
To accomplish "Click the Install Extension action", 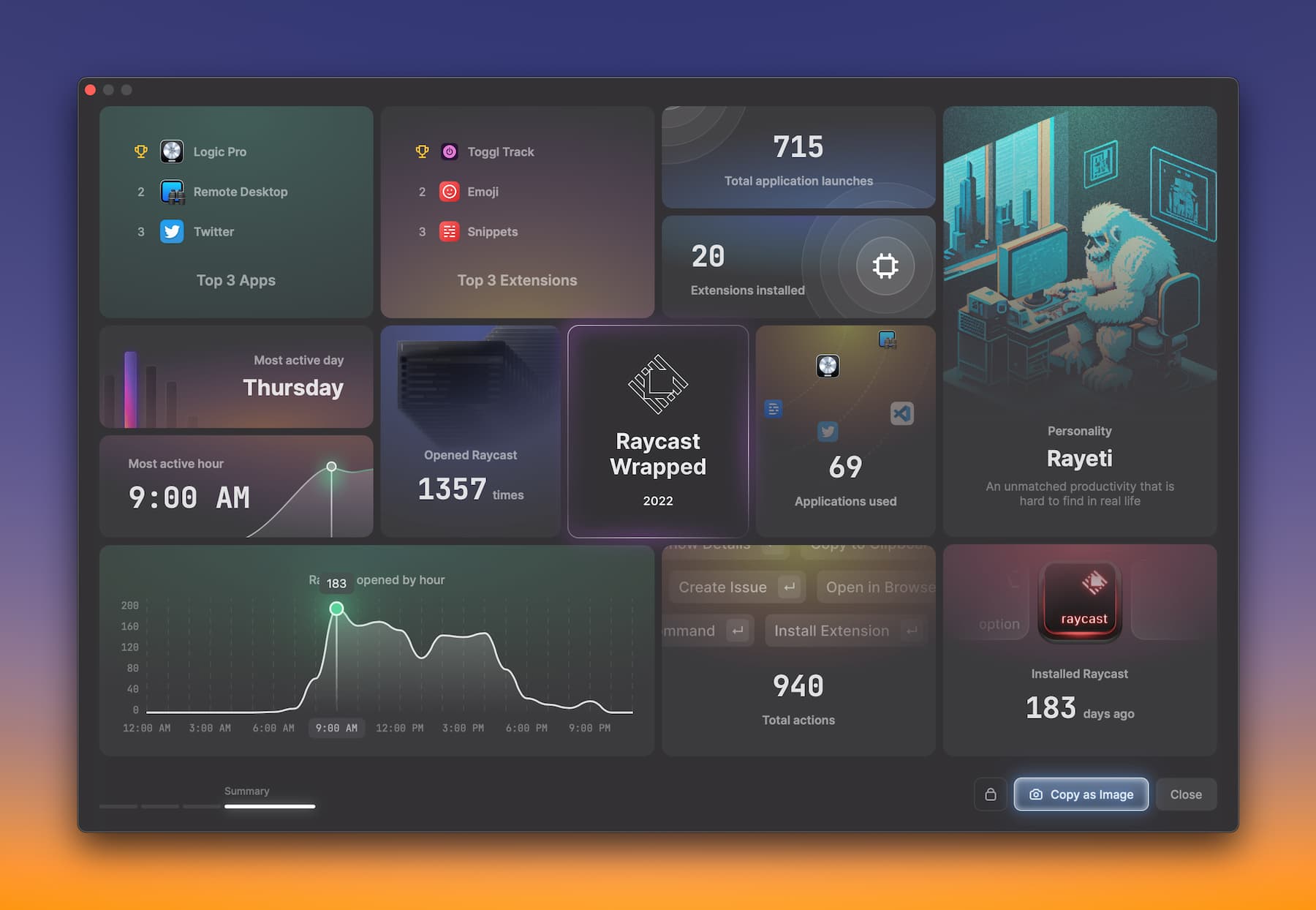I will [846, 631].
